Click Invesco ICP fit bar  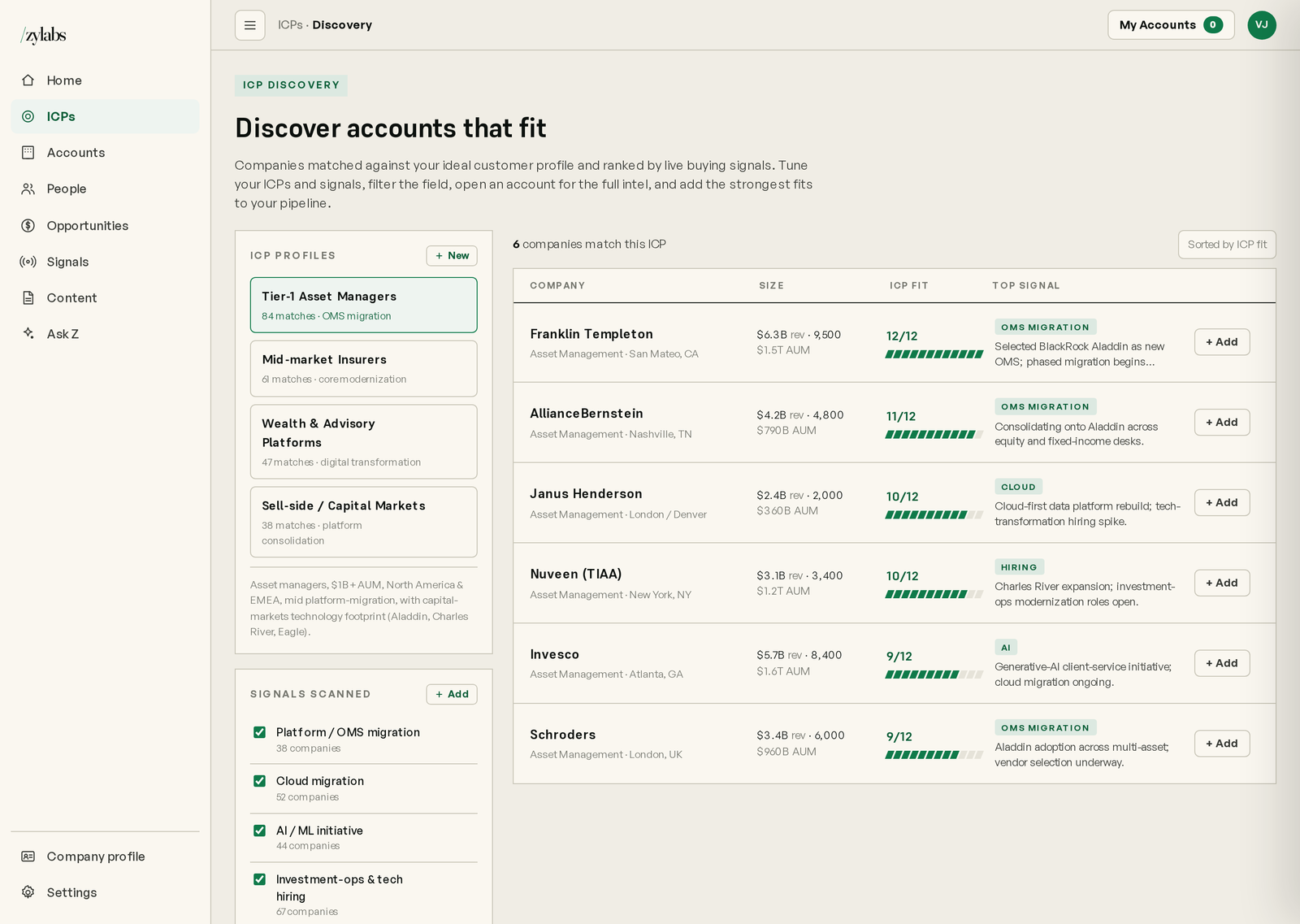click(934, 675)
